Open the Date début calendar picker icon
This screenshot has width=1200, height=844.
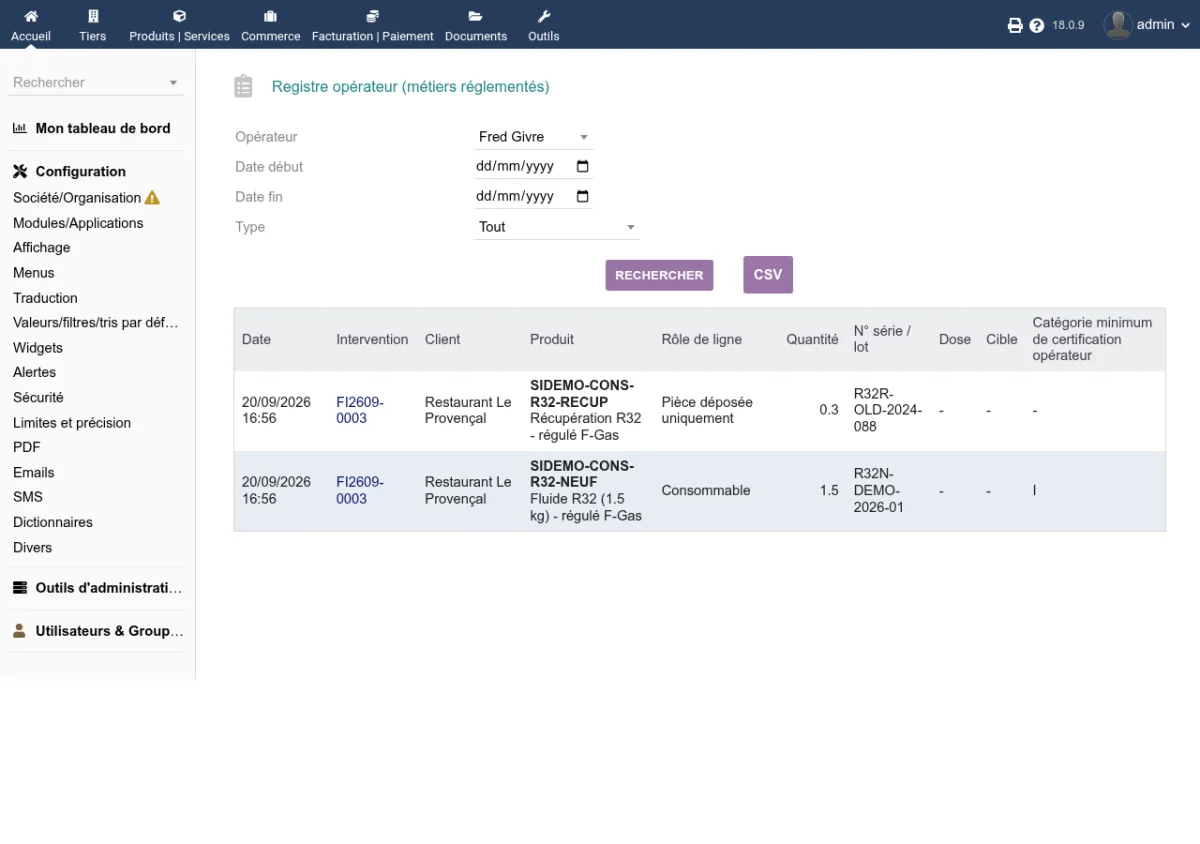point(583,167)
